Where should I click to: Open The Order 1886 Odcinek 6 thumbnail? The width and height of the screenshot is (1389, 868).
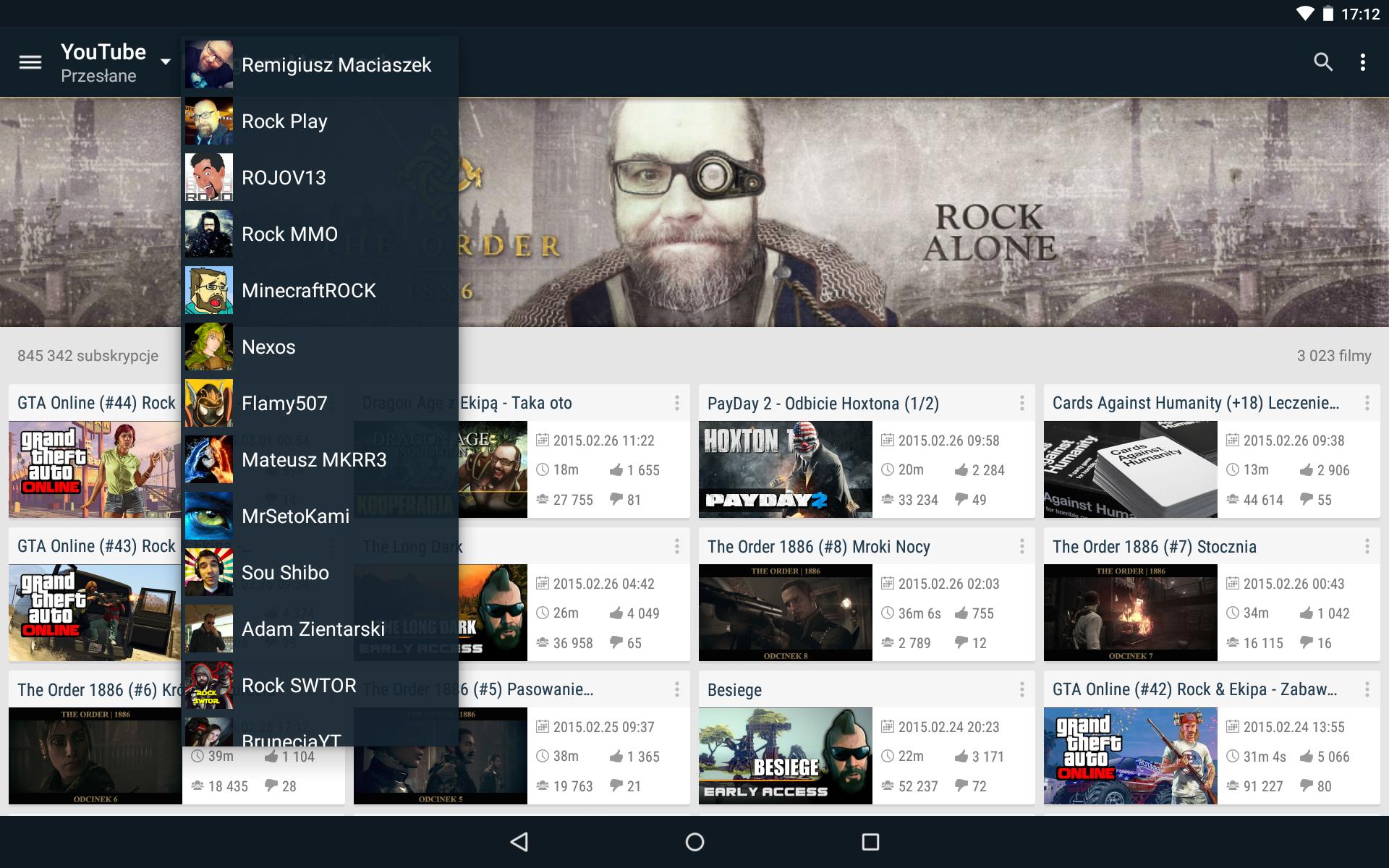point(95,756)
